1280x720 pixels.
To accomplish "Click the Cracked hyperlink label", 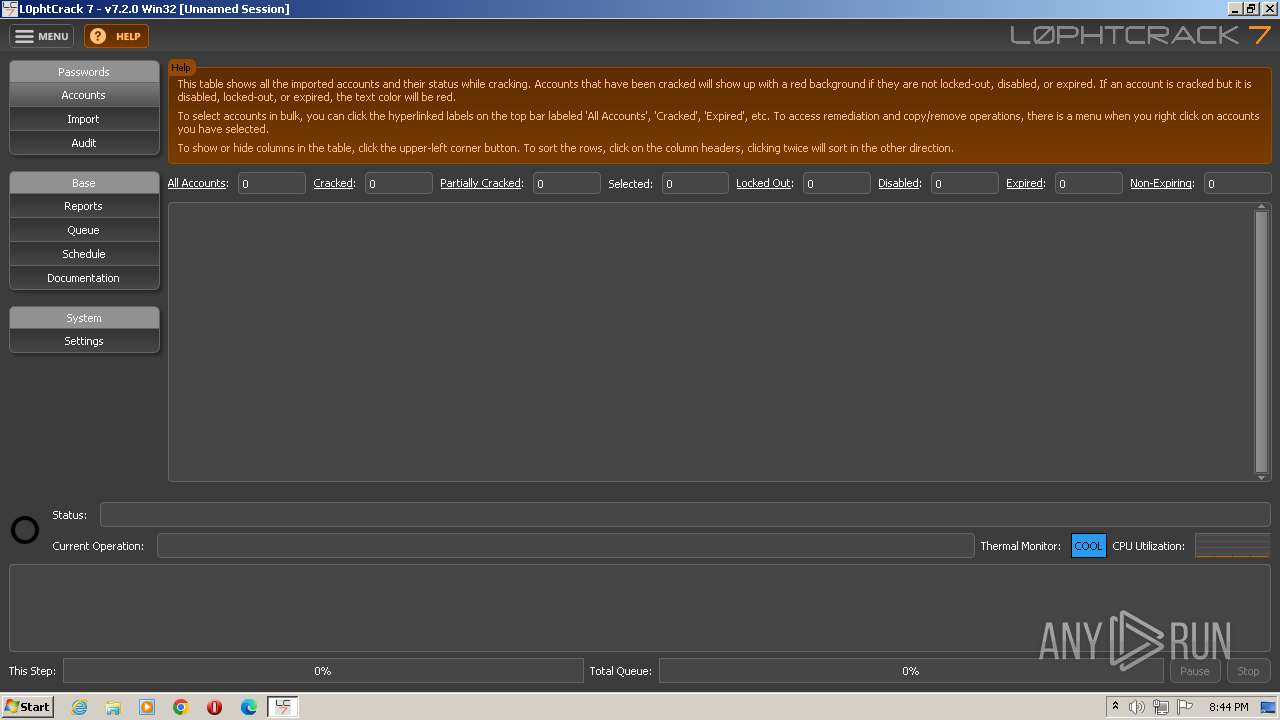I will pos(333,183).
